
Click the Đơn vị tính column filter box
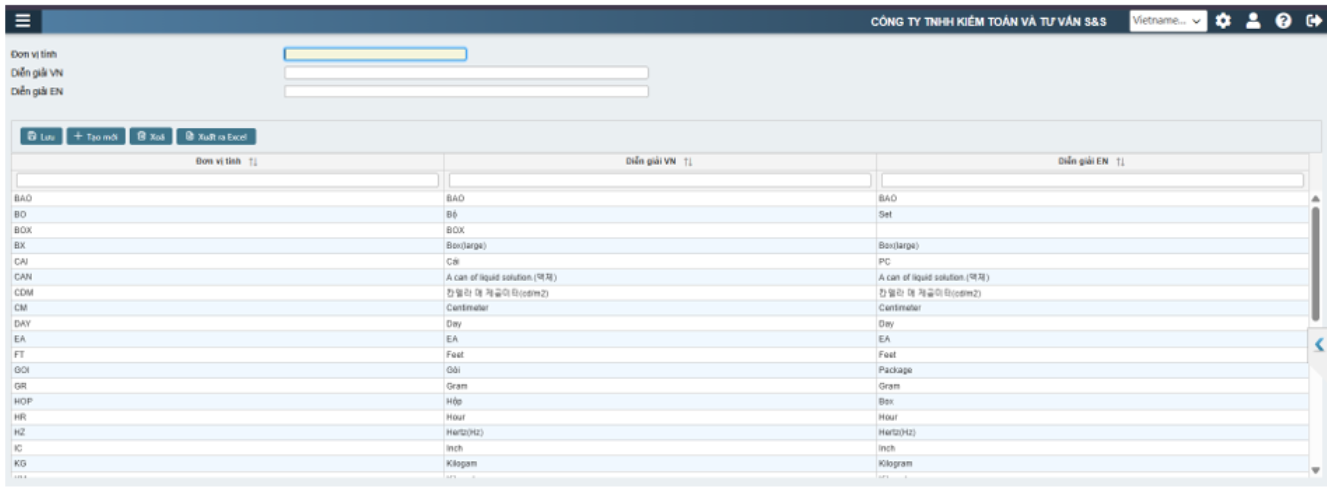coord(227,180)
